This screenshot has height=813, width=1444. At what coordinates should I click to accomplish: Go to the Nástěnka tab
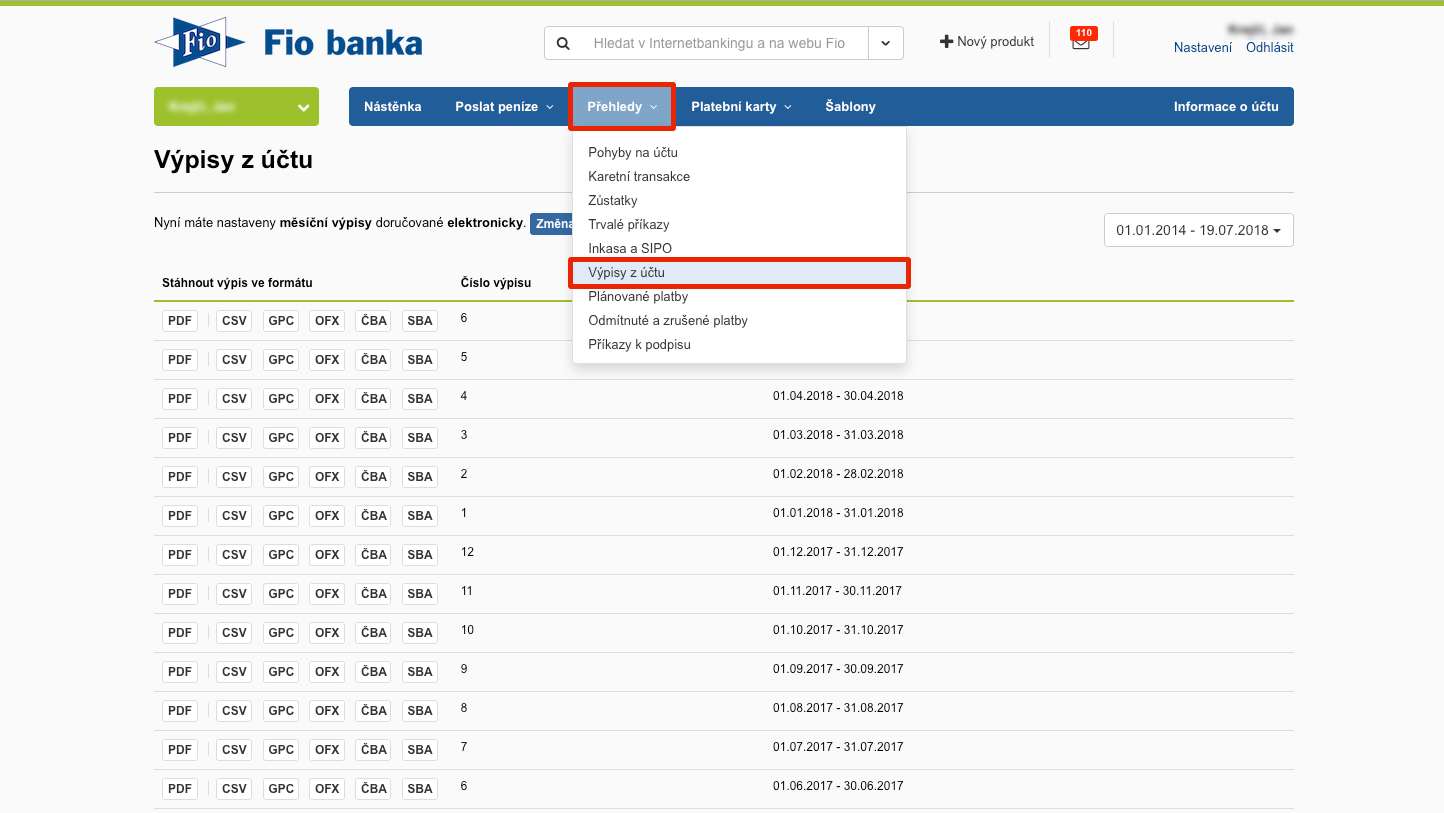pyautogui.click(x=392, y=107)
